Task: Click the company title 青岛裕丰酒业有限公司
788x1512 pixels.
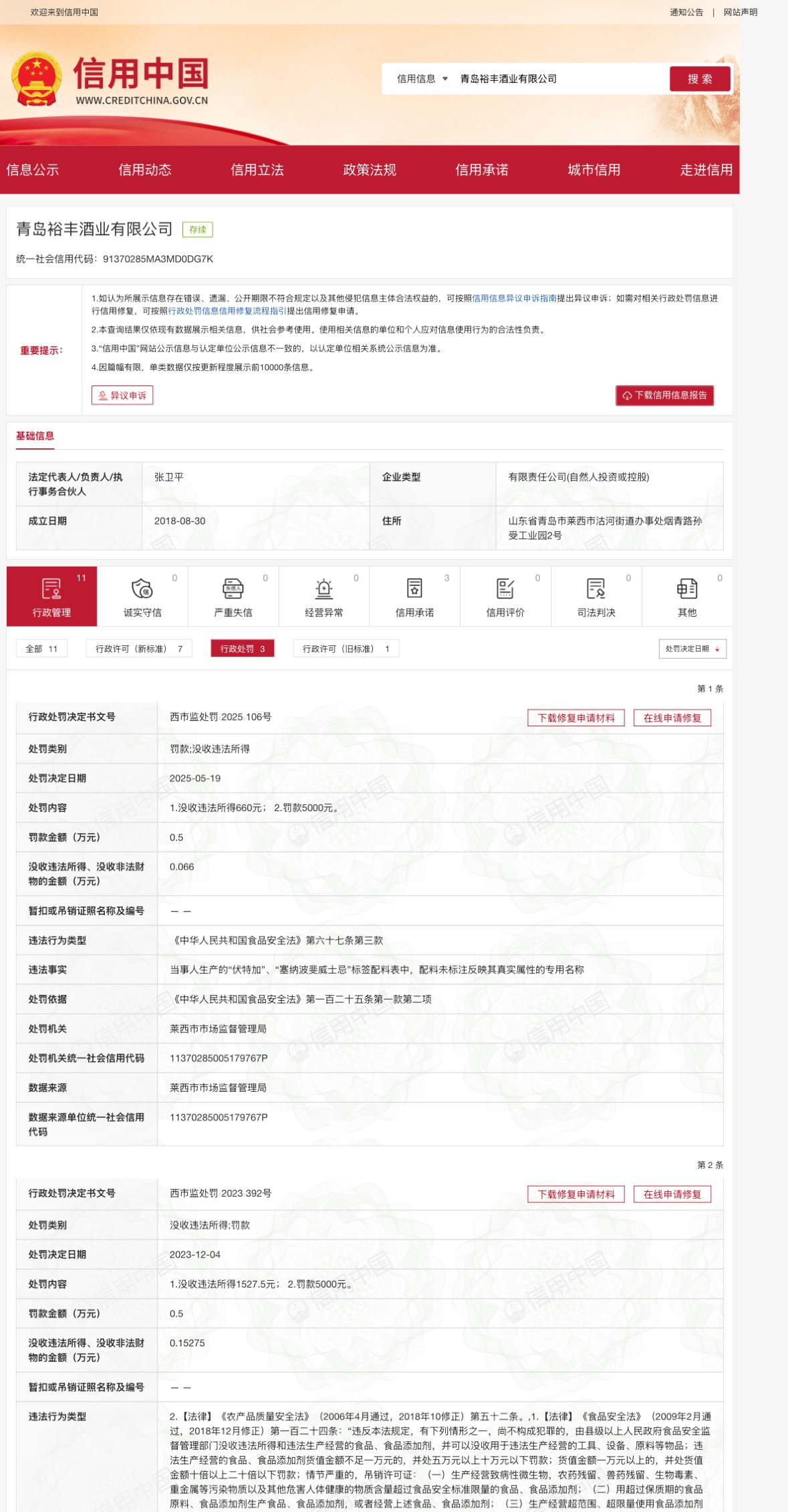Action: point(95,229)
